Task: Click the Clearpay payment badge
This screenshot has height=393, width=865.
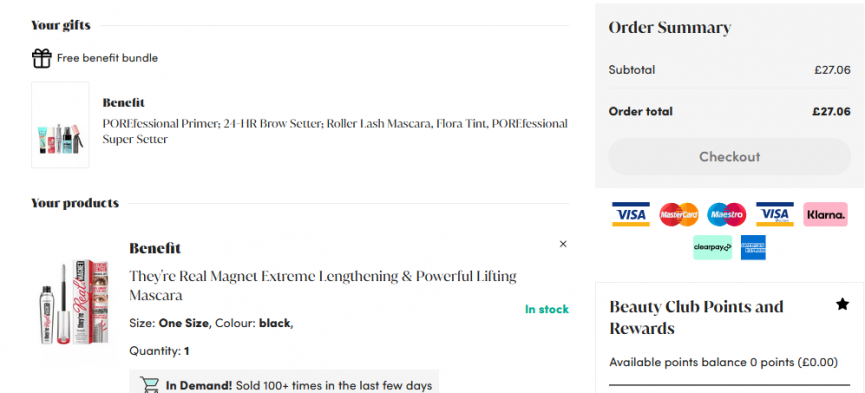Action: coord(712,247)
